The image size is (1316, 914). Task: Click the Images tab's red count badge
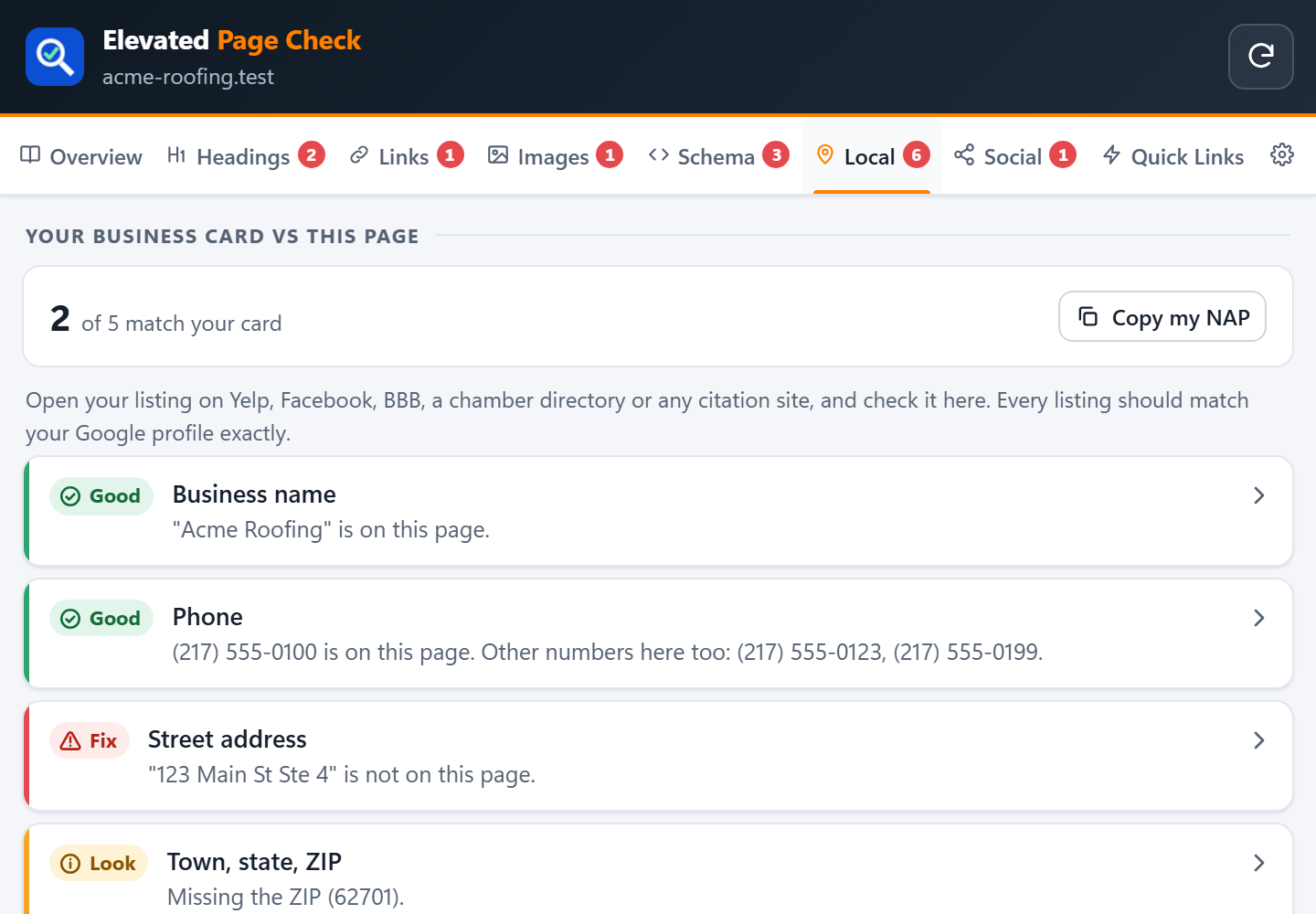click(610, 155)
